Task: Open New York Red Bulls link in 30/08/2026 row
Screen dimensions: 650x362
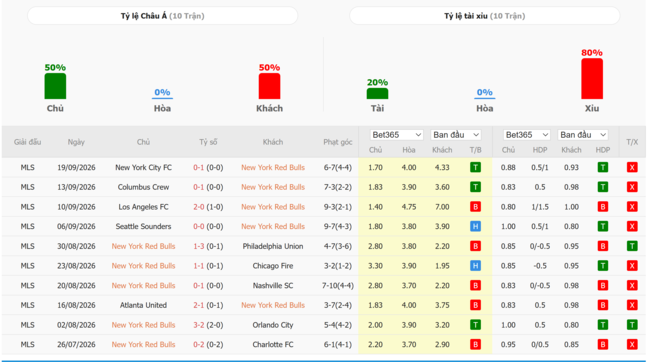Action: click(143, 246)
